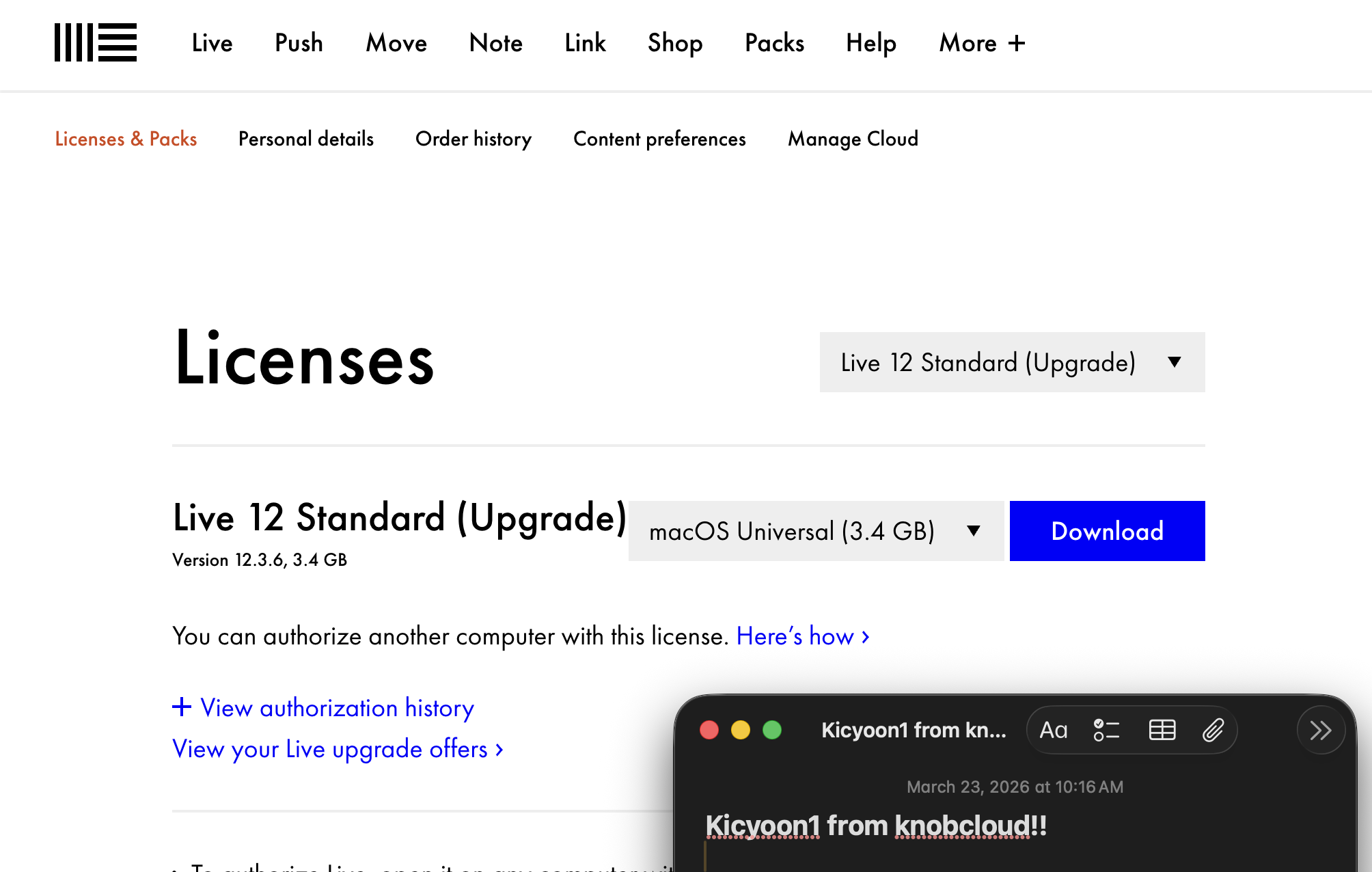This screenshot has height=872, width=1372.
Task: View your Live upgrade offers link
Action: tap(338, 749)
